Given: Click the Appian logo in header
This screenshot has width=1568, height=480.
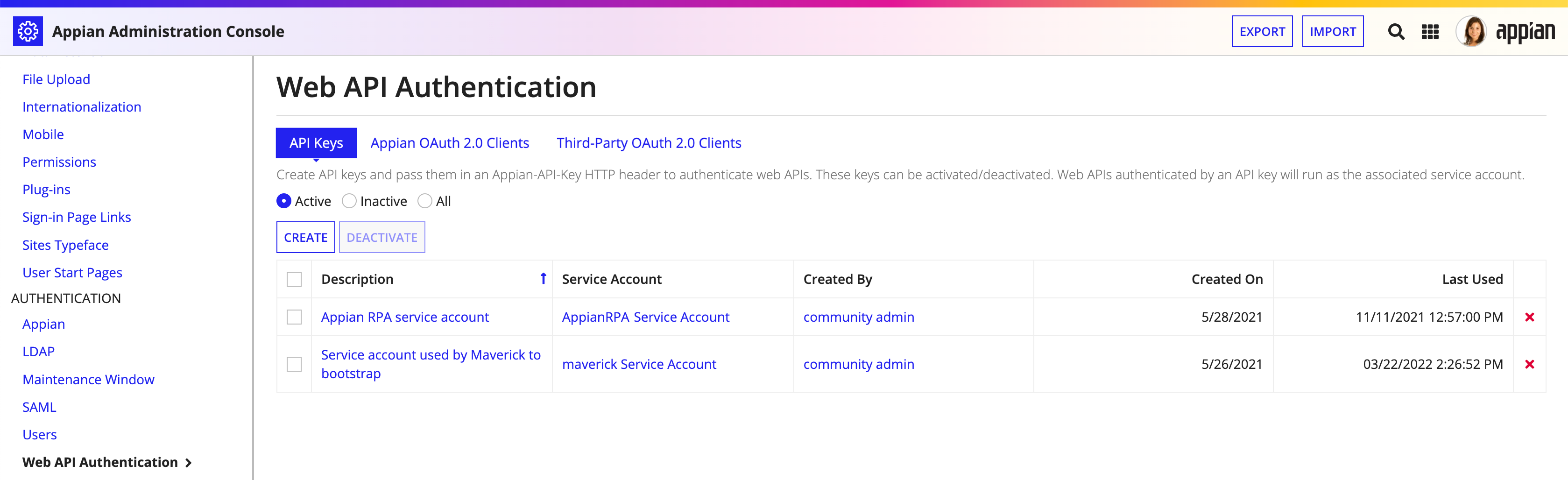Looking at the screenshot, I should (x=1525, y=32).
